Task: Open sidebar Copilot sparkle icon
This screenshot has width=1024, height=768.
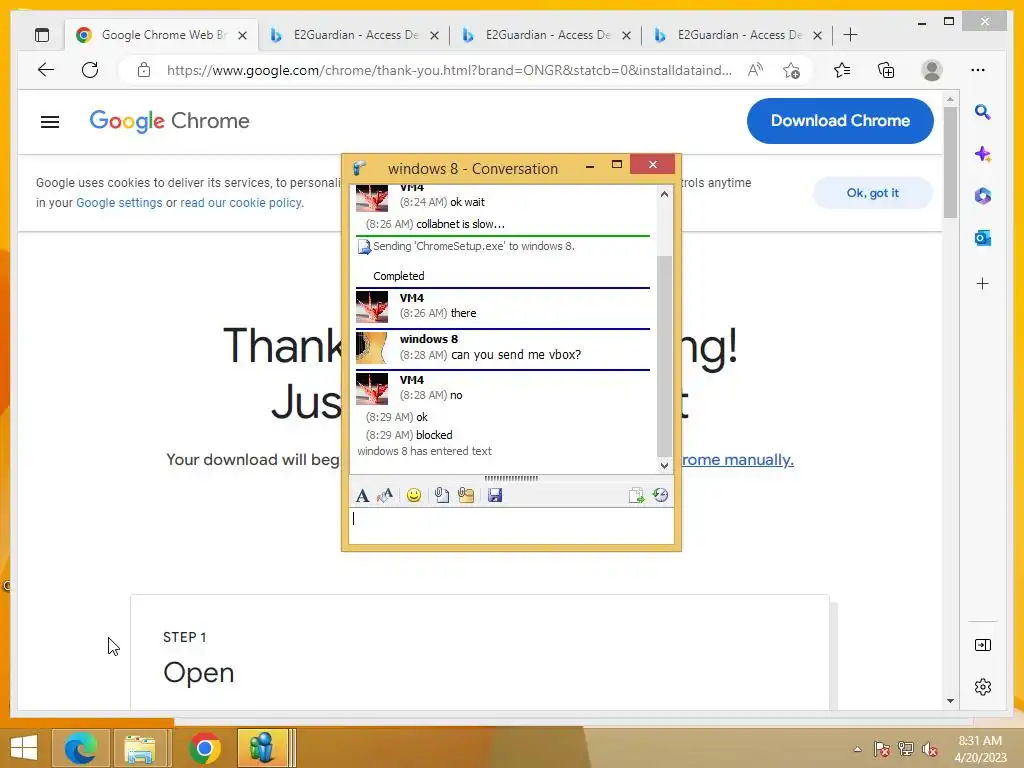Action: click(x=982, y=154)
